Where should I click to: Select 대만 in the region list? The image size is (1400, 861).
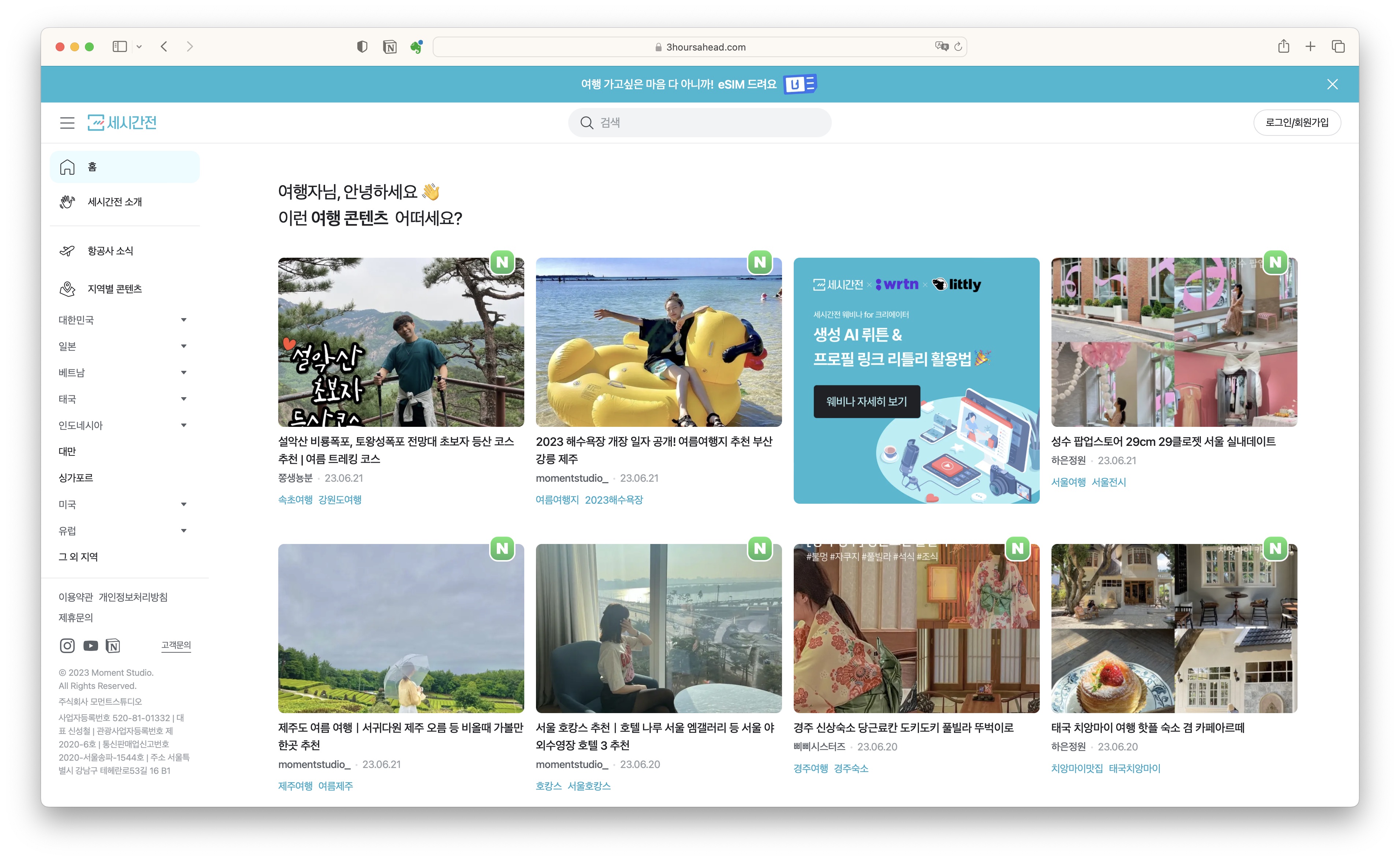(x=67, y=452)
